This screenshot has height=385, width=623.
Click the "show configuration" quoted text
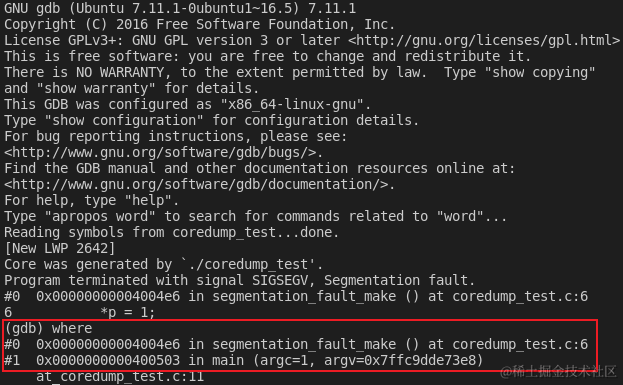124,120
